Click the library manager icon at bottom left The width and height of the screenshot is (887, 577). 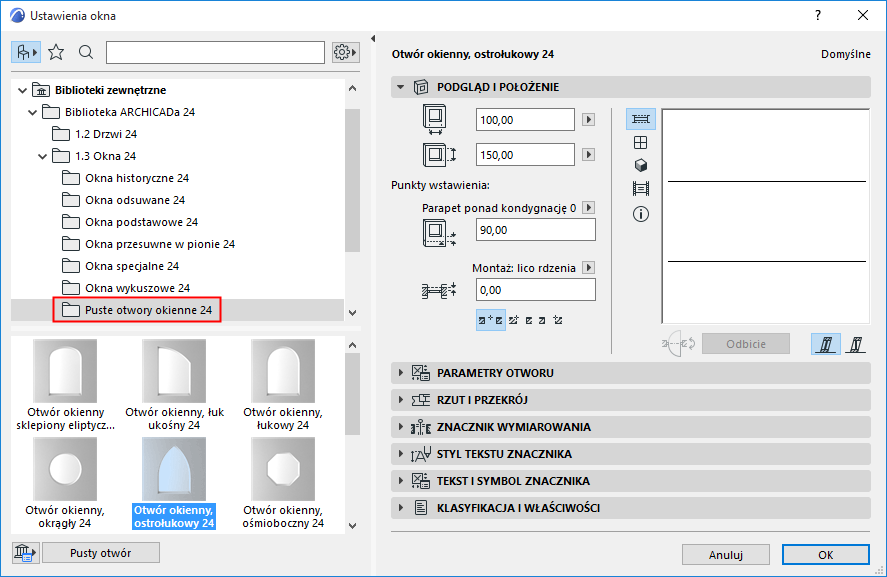(x=25, y=553)
